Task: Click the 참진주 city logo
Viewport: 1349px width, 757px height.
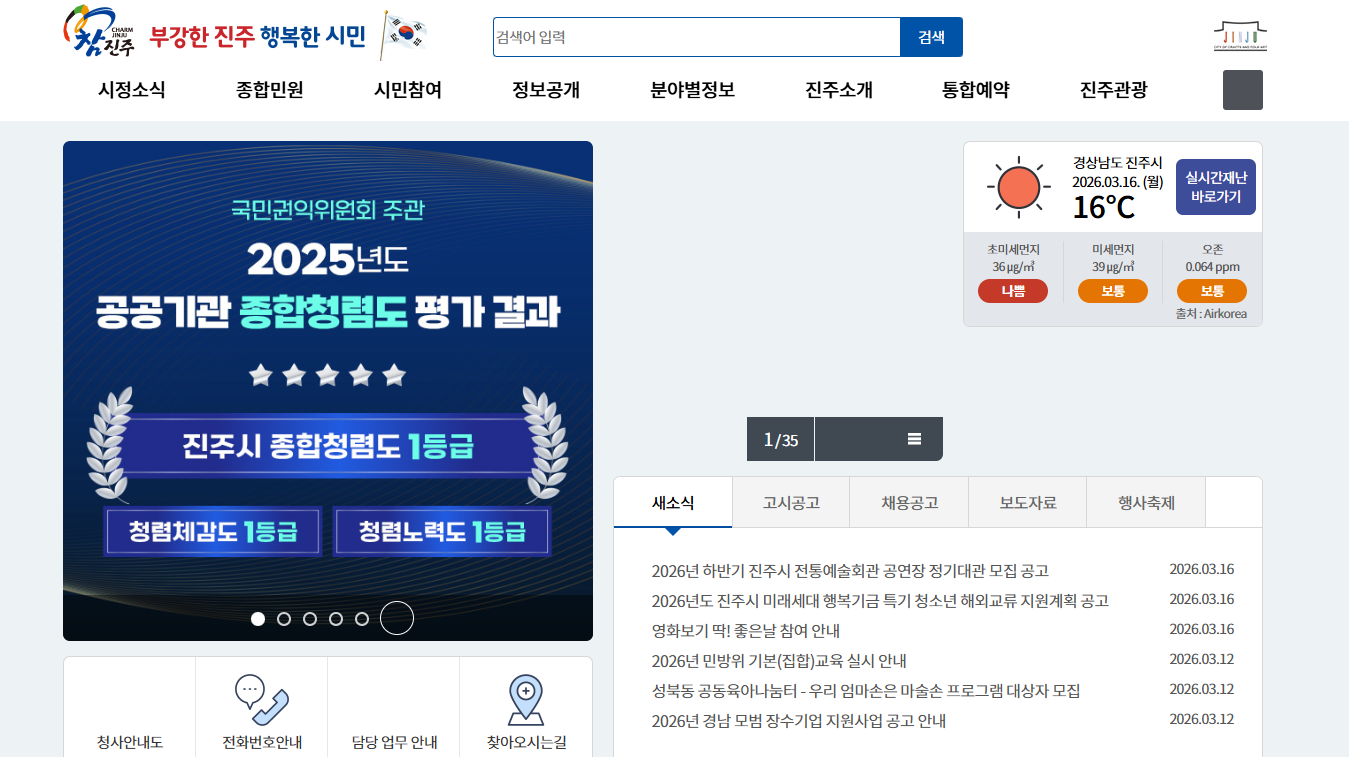Action: (98, 30)
